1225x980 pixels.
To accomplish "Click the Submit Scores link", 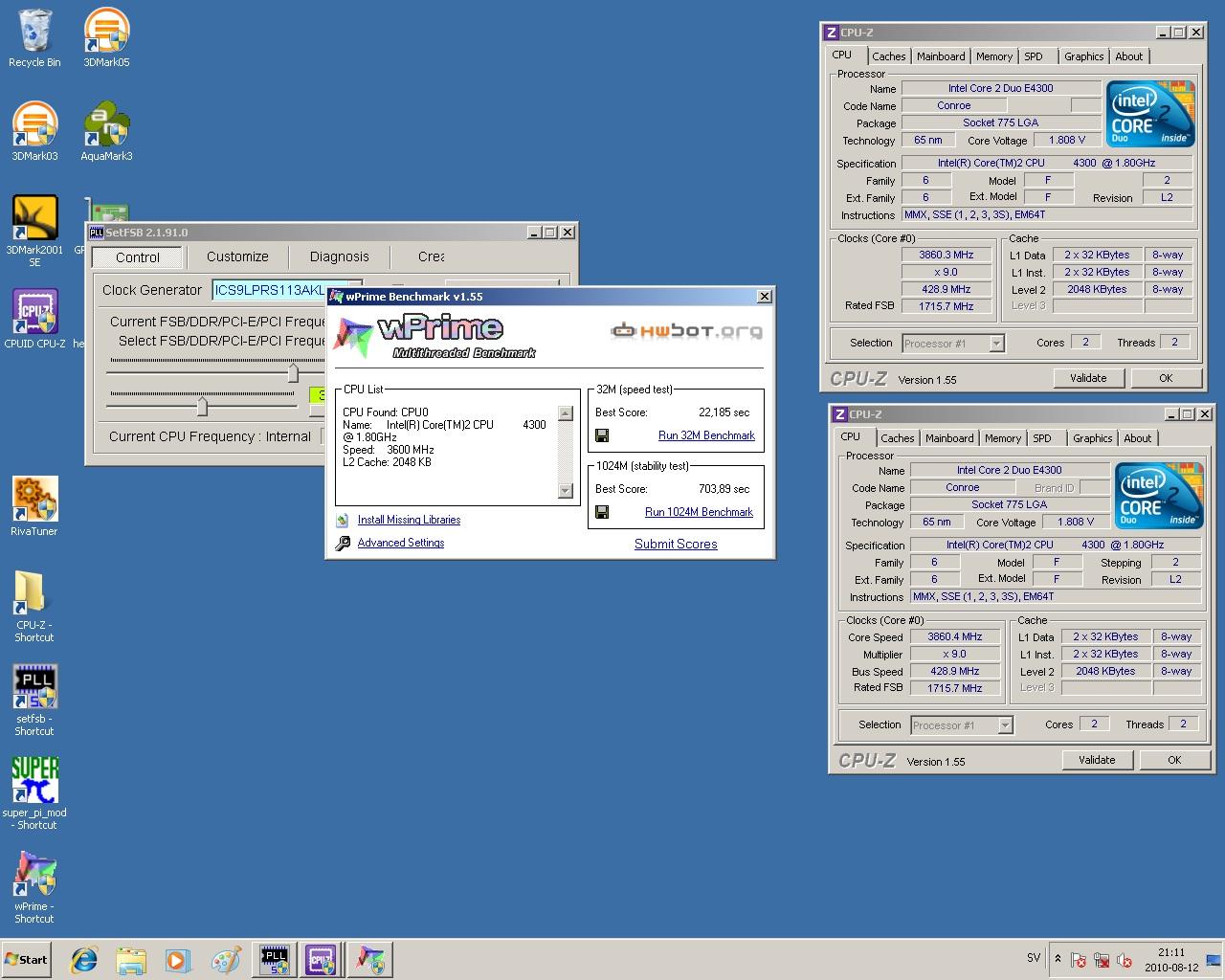I will [x=676, y=544].
